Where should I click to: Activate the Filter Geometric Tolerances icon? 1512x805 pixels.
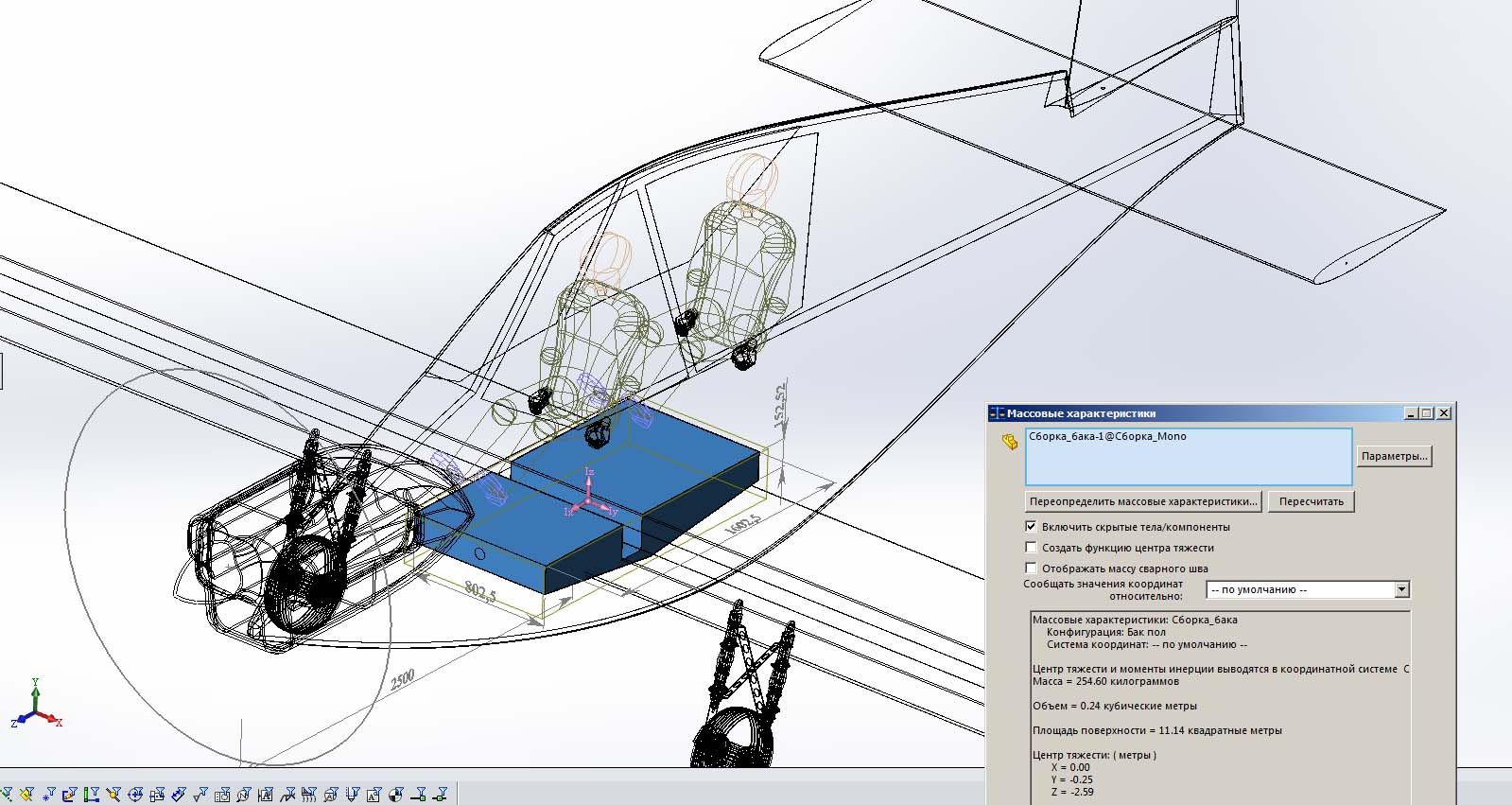pyautogui.click(x=222, y=794)
